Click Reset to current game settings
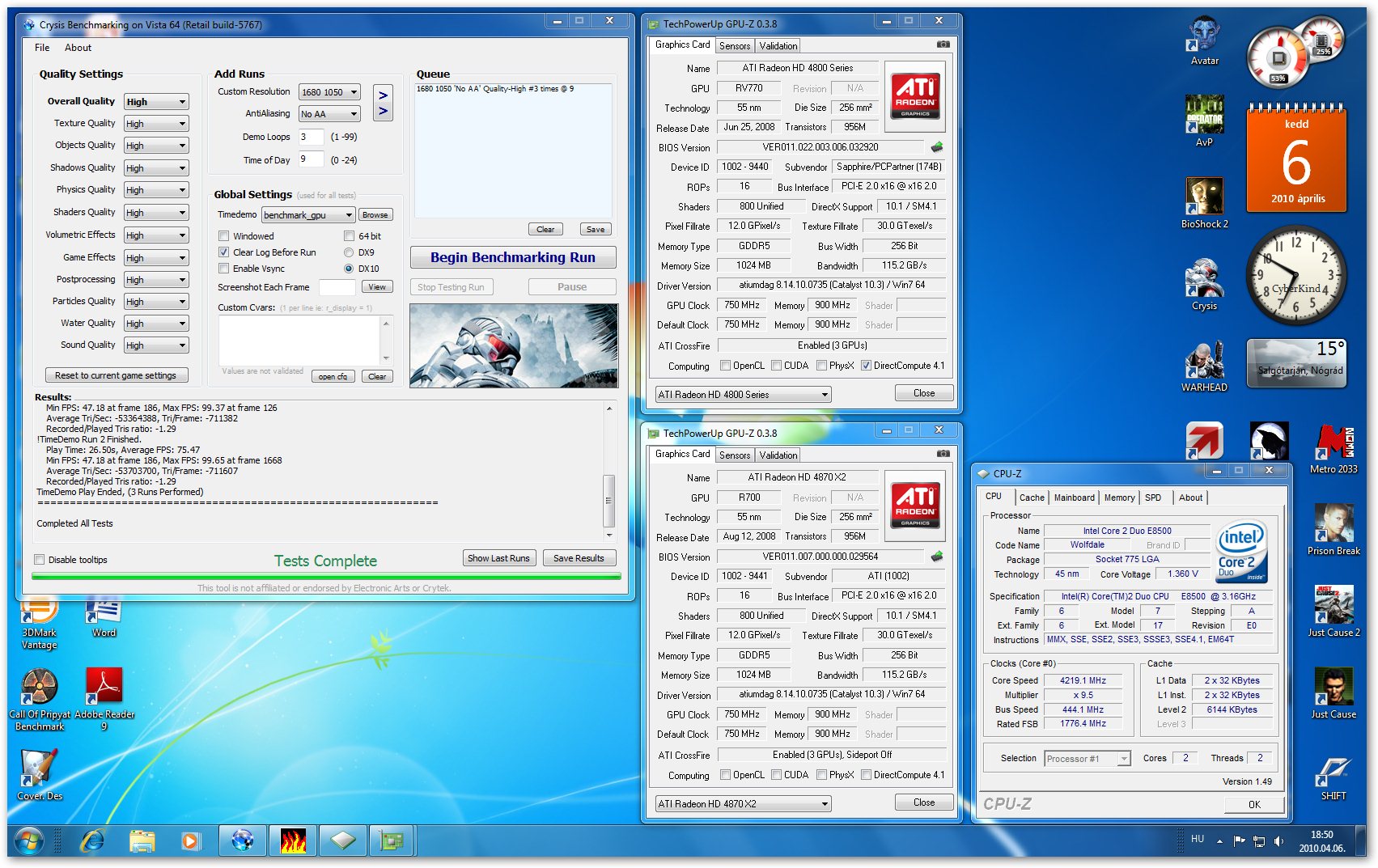This screenshot has height=868, width=1378. pyautogui.click(x=116, y=375)
